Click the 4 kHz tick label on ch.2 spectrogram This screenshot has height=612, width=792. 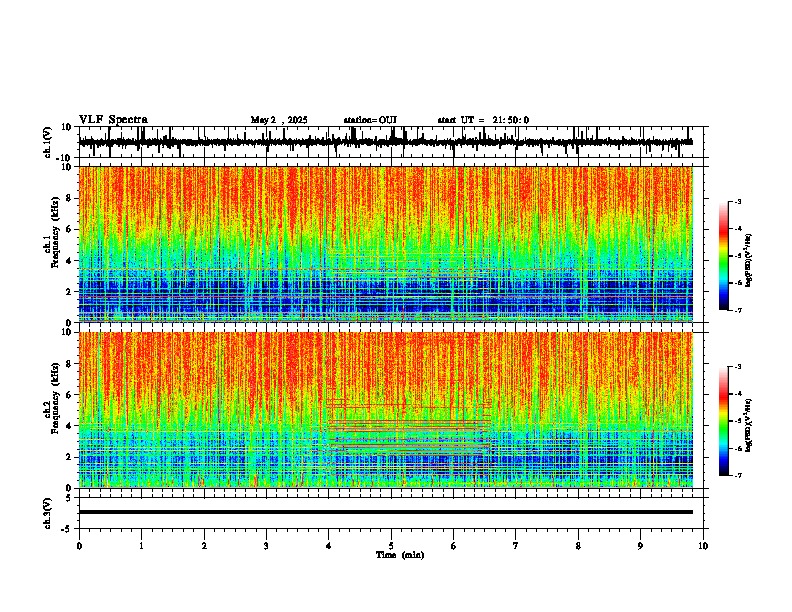click(x=70, y=426)
